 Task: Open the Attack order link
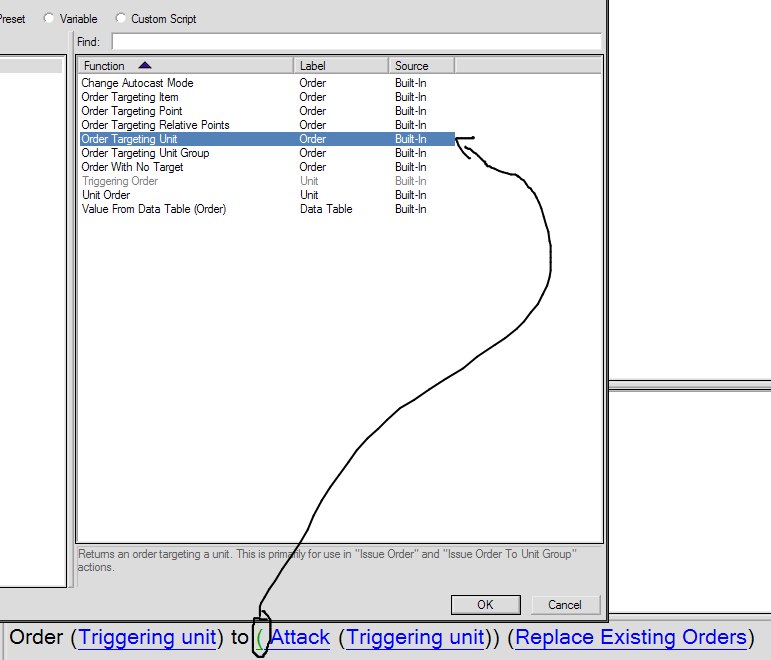[x=300, y=637]
